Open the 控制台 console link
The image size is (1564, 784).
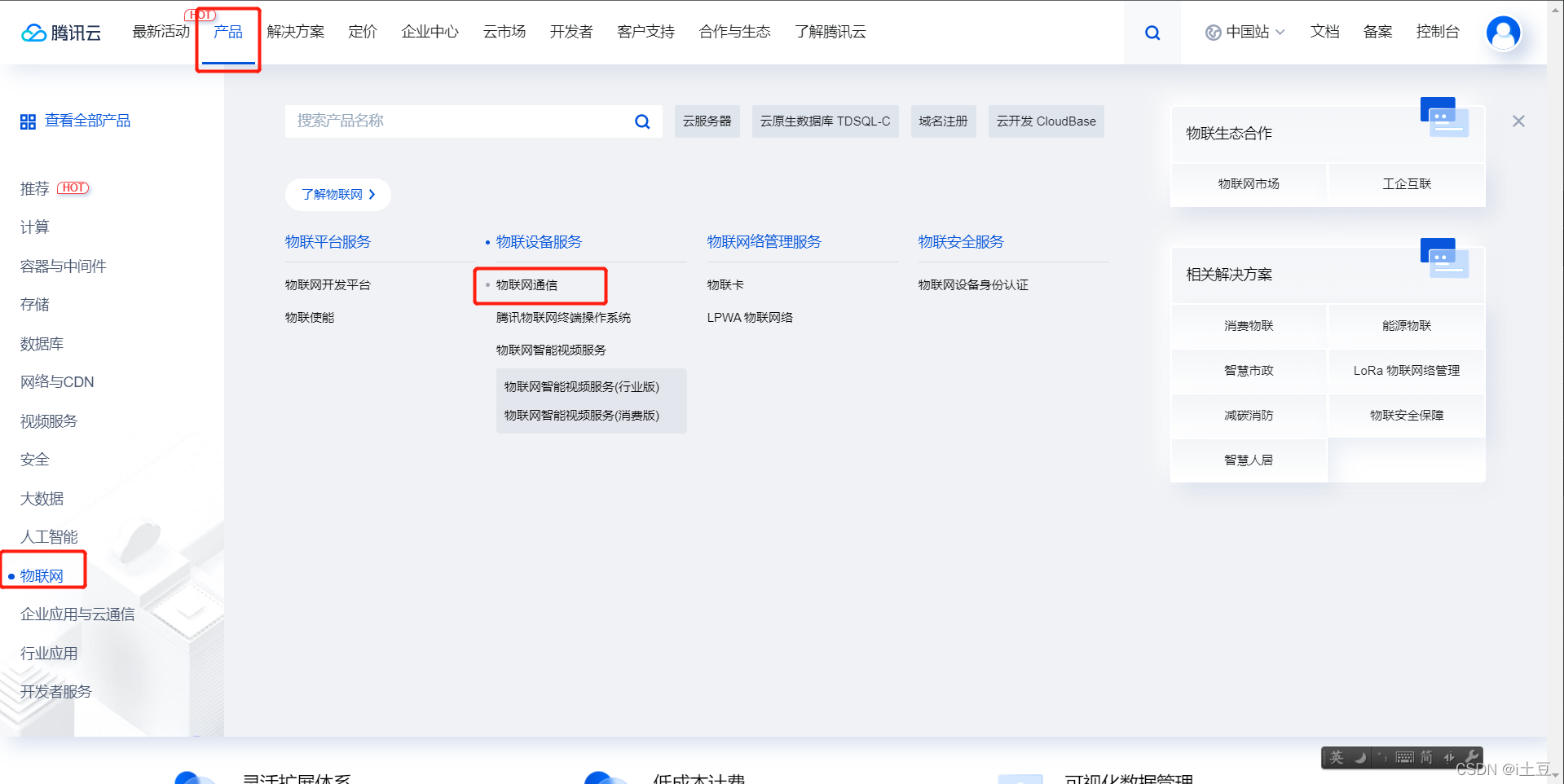[1437, 32]
